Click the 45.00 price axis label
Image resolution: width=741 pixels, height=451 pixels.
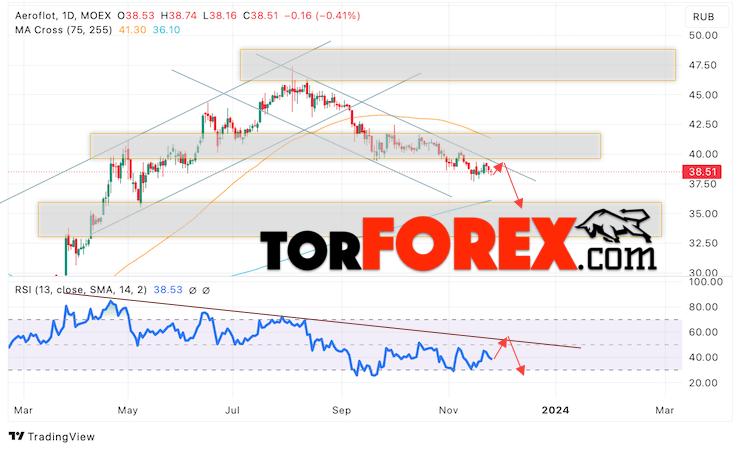(703, 95)
